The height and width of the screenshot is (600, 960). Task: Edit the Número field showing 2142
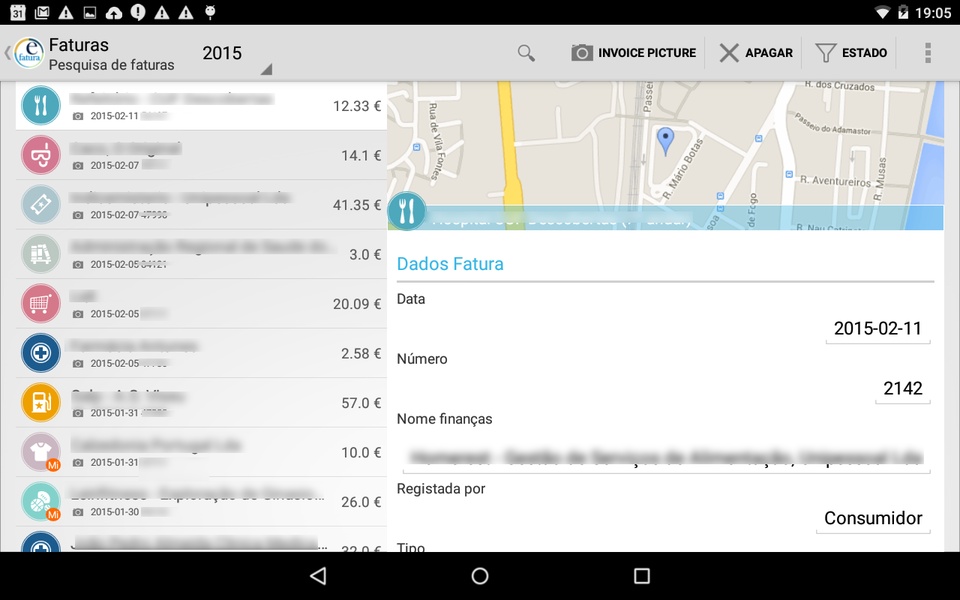click(x=902, y=389)
